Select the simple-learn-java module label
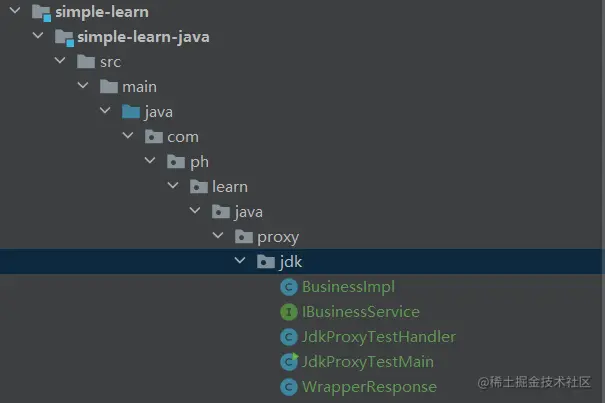605x403 pixels. (x=144, y=37)
